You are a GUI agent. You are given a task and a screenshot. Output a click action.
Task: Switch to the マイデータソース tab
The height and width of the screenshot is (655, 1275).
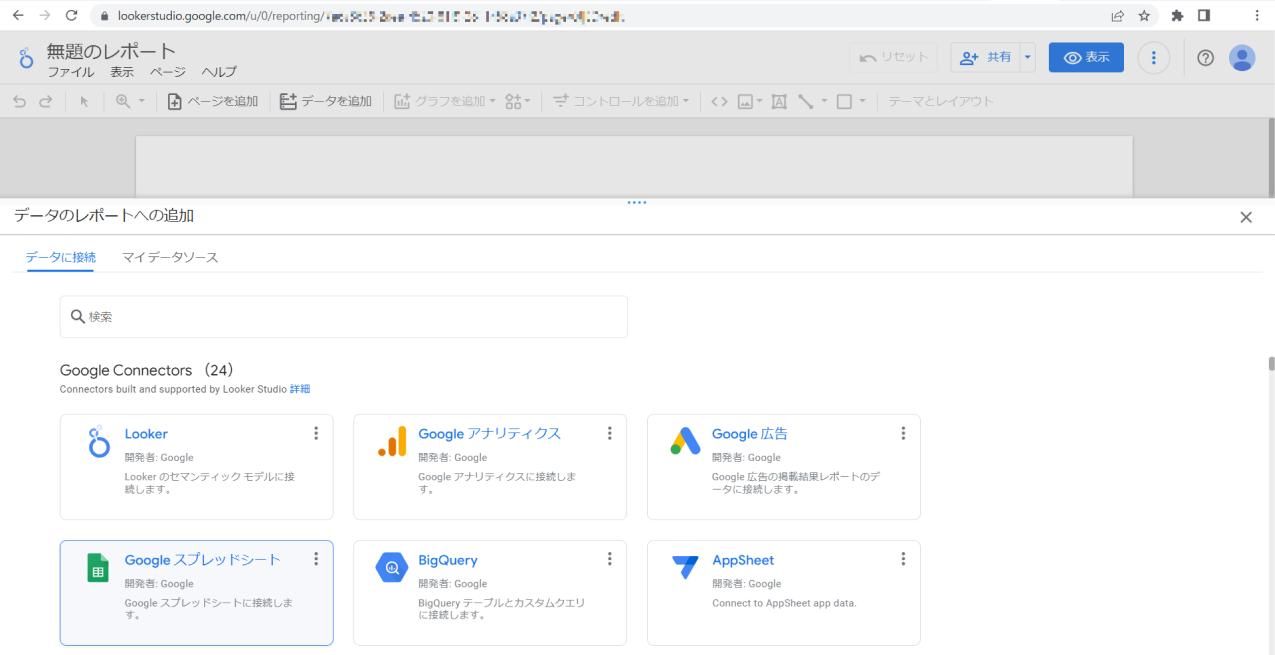170,257
